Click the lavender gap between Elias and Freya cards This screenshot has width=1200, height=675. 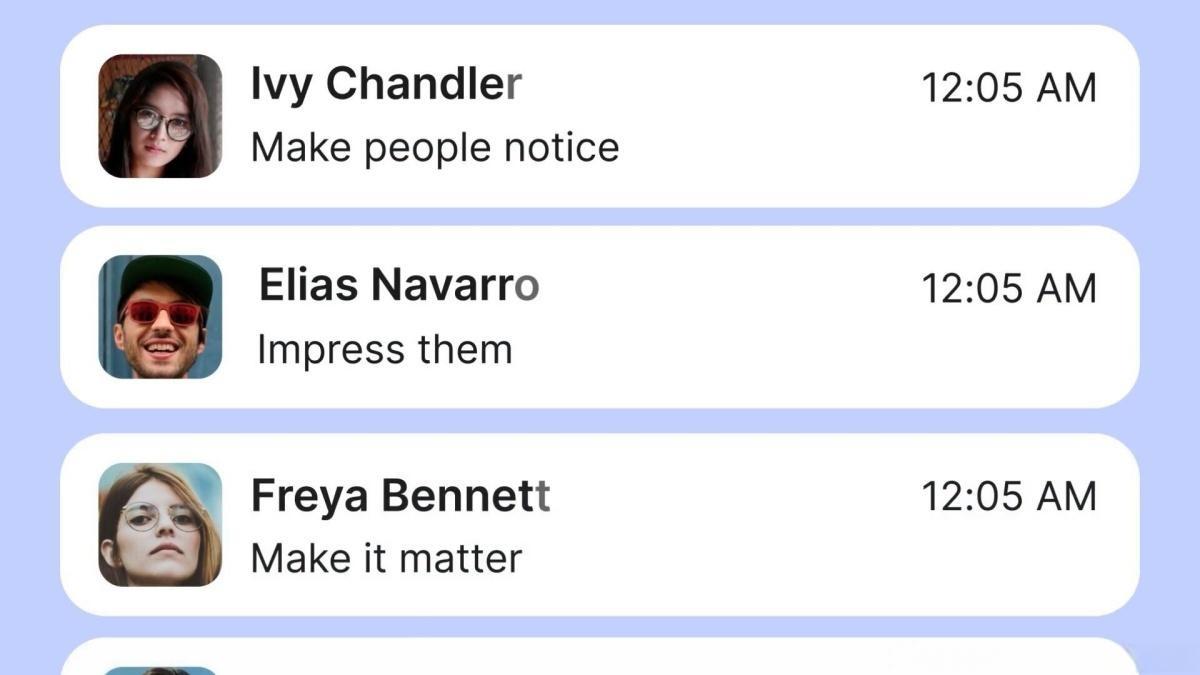pyautogui.click(x=600, y=421)
